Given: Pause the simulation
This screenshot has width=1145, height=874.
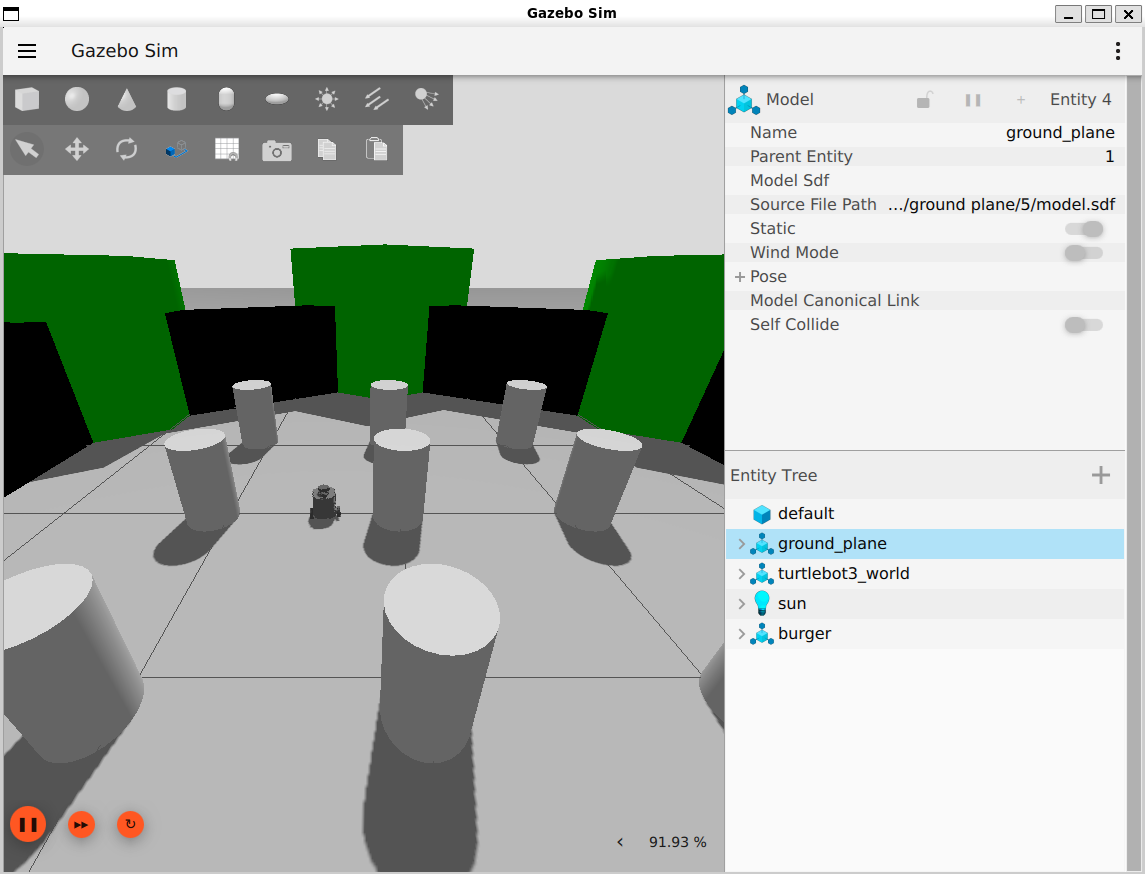Looking at the screenshot, I should pos(28,825).
